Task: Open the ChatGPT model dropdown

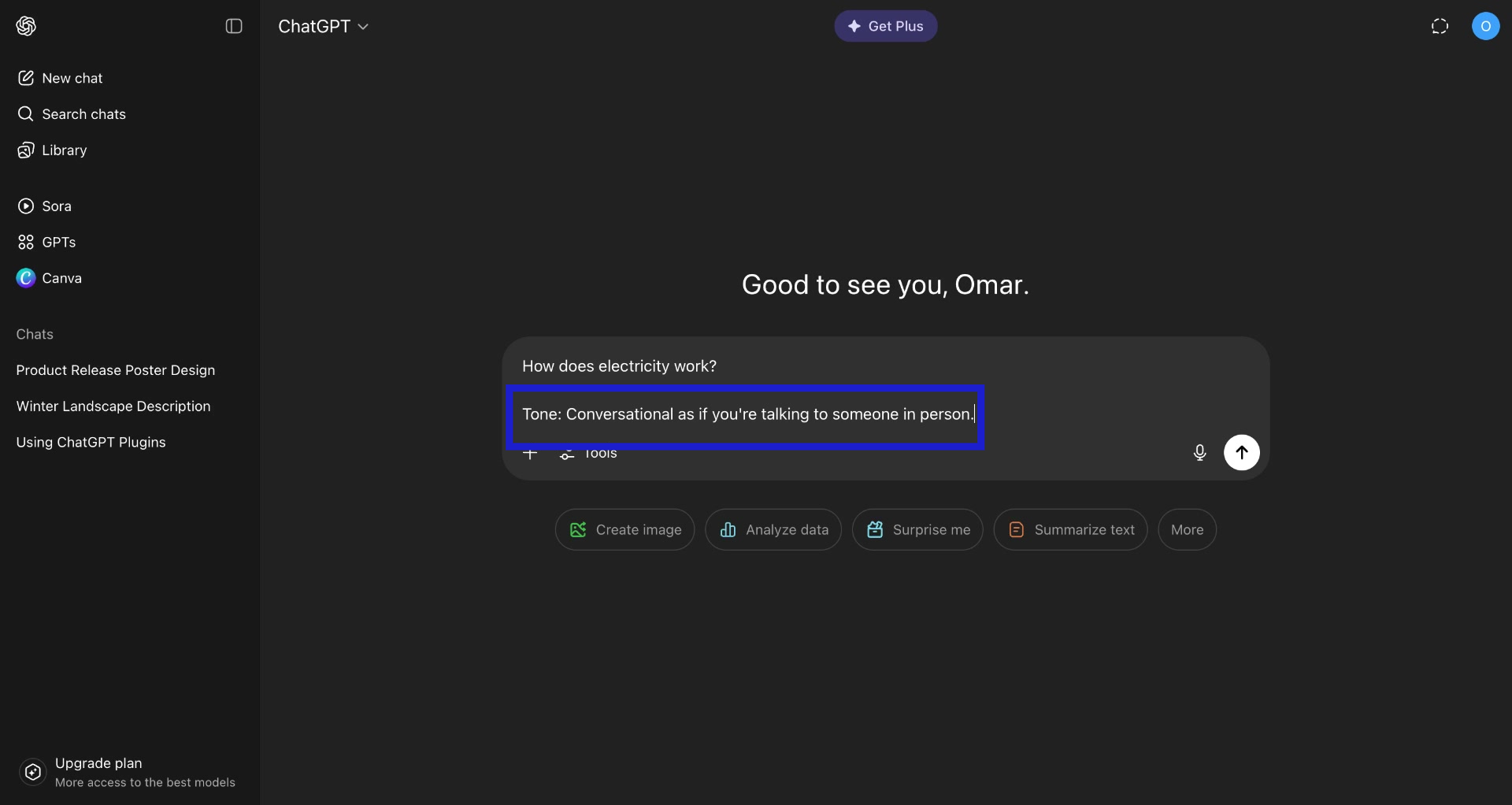Action: [x=324, y=26]
